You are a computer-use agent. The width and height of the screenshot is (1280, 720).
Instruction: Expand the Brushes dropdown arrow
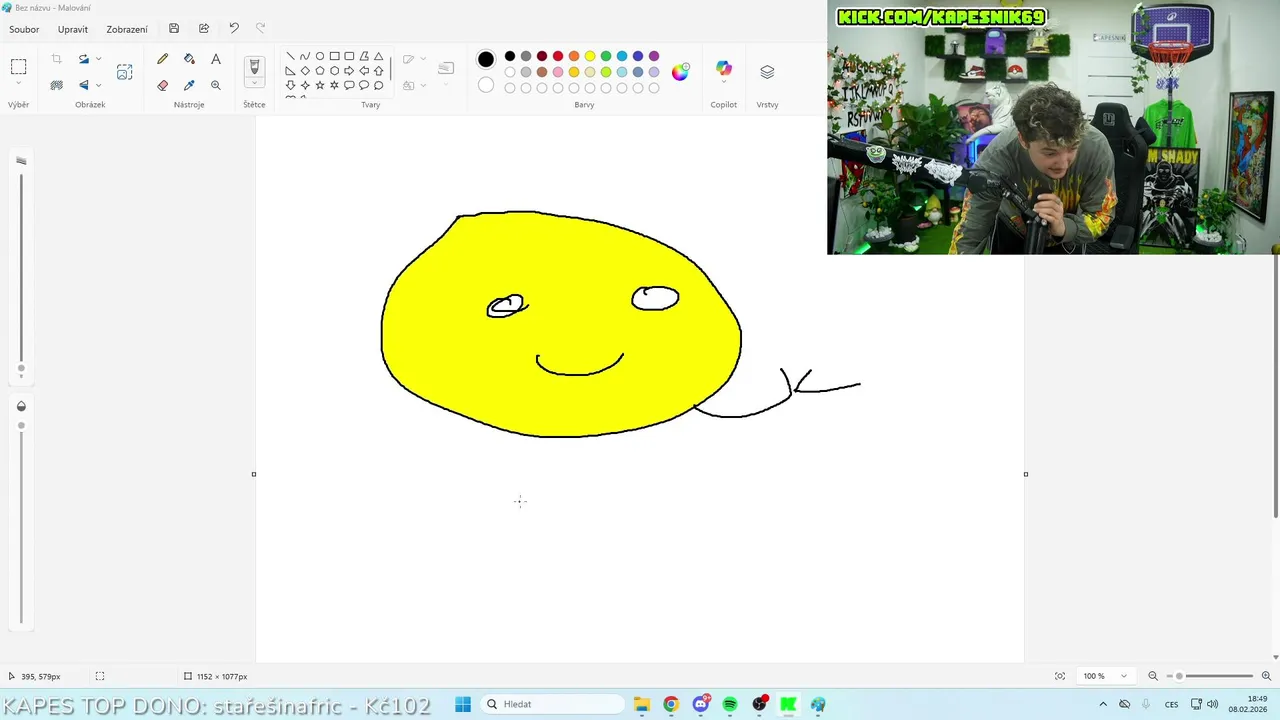(x=254, y=83)
